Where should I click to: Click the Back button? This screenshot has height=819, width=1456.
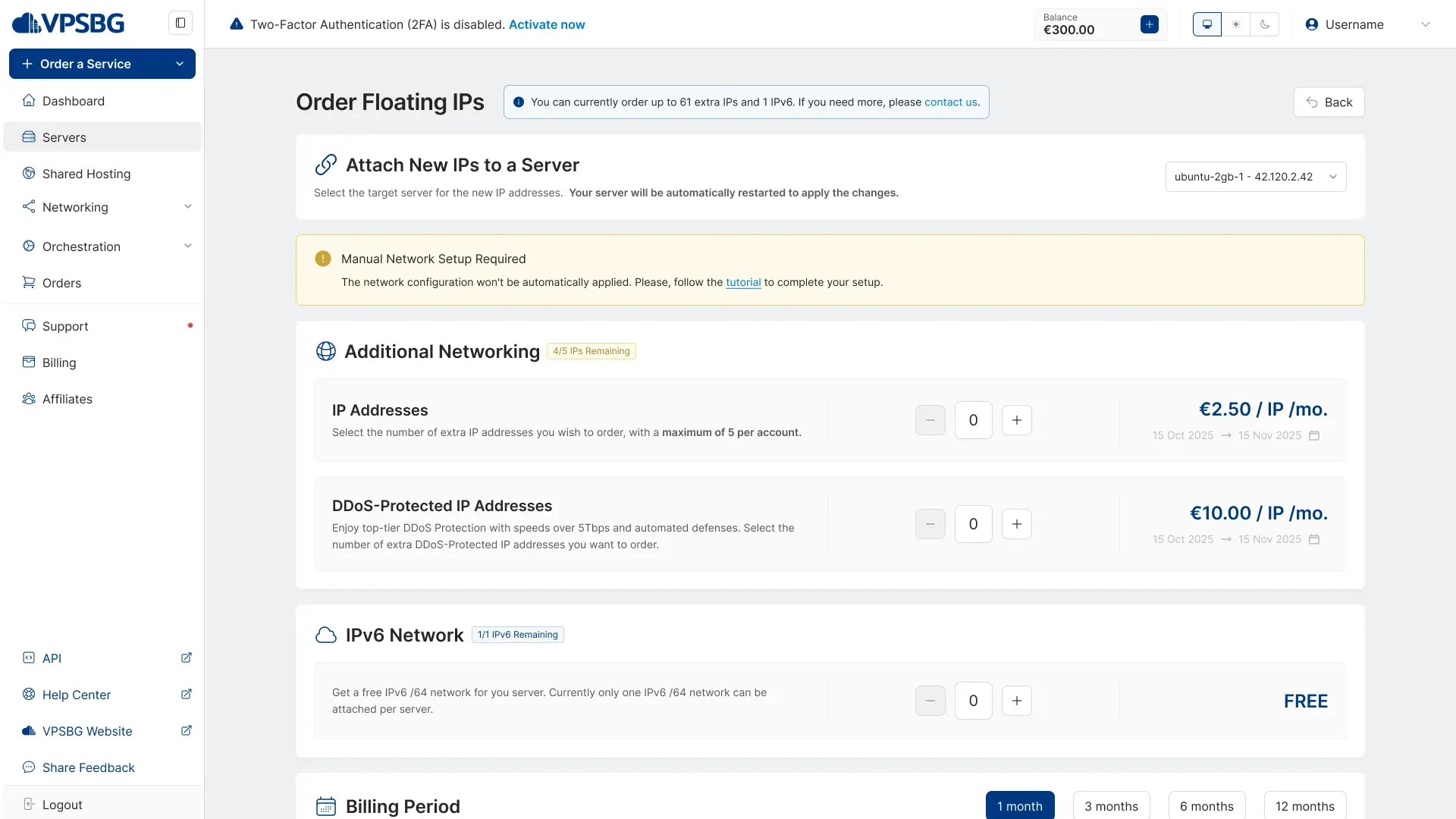click(1329, 102)
